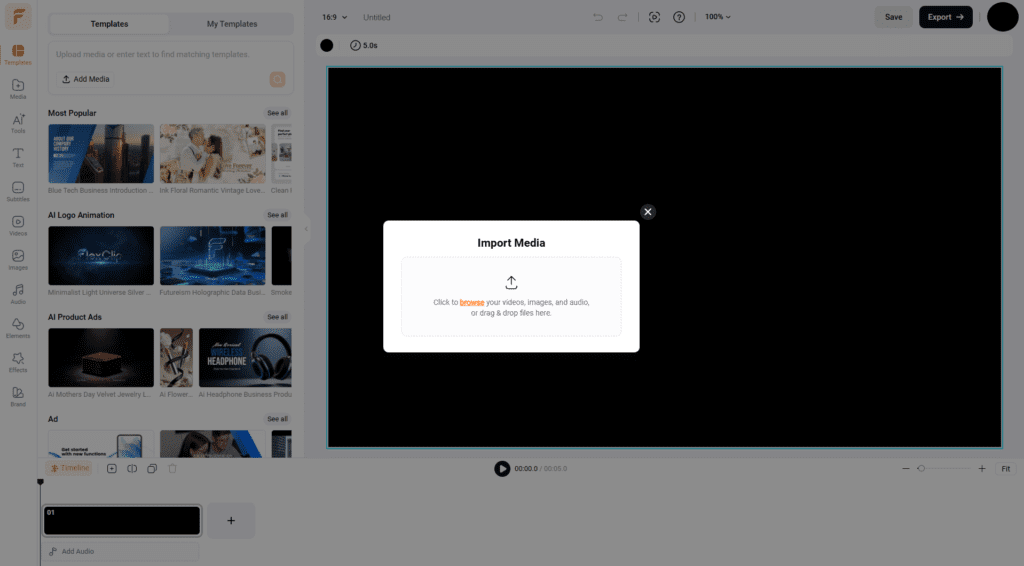Click the split scene icon in timeline toolbar

(x=132, y=469)
